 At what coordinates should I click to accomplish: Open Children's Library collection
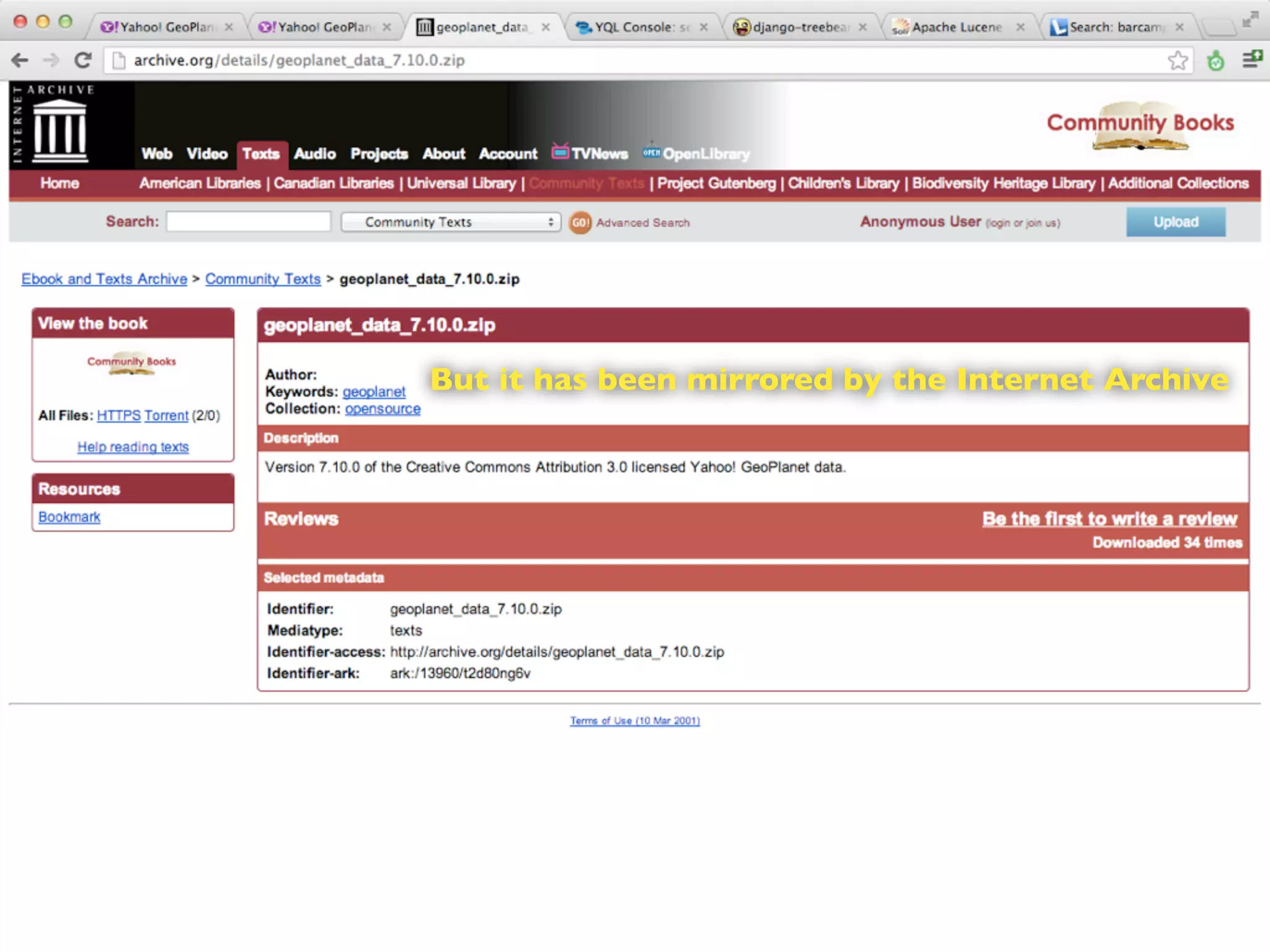[843, 183]
